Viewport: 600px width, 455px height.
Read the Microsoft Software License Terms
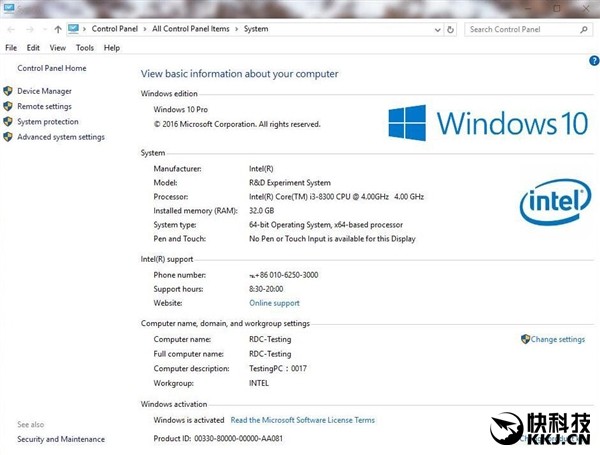pyautogui.click(x=303, y=420)
